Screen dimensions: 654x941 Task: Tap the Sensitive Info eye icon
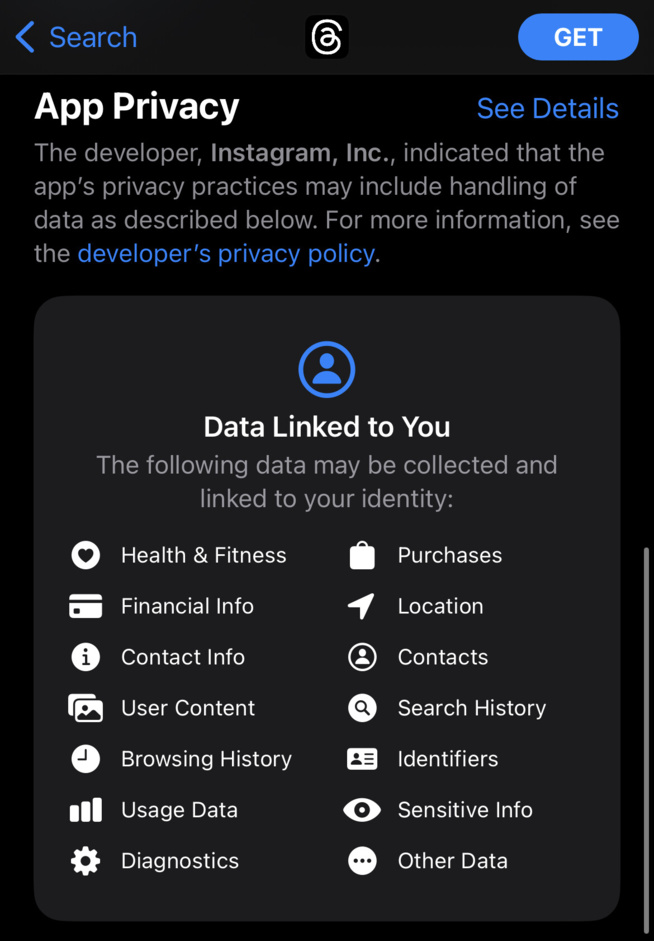362,810
